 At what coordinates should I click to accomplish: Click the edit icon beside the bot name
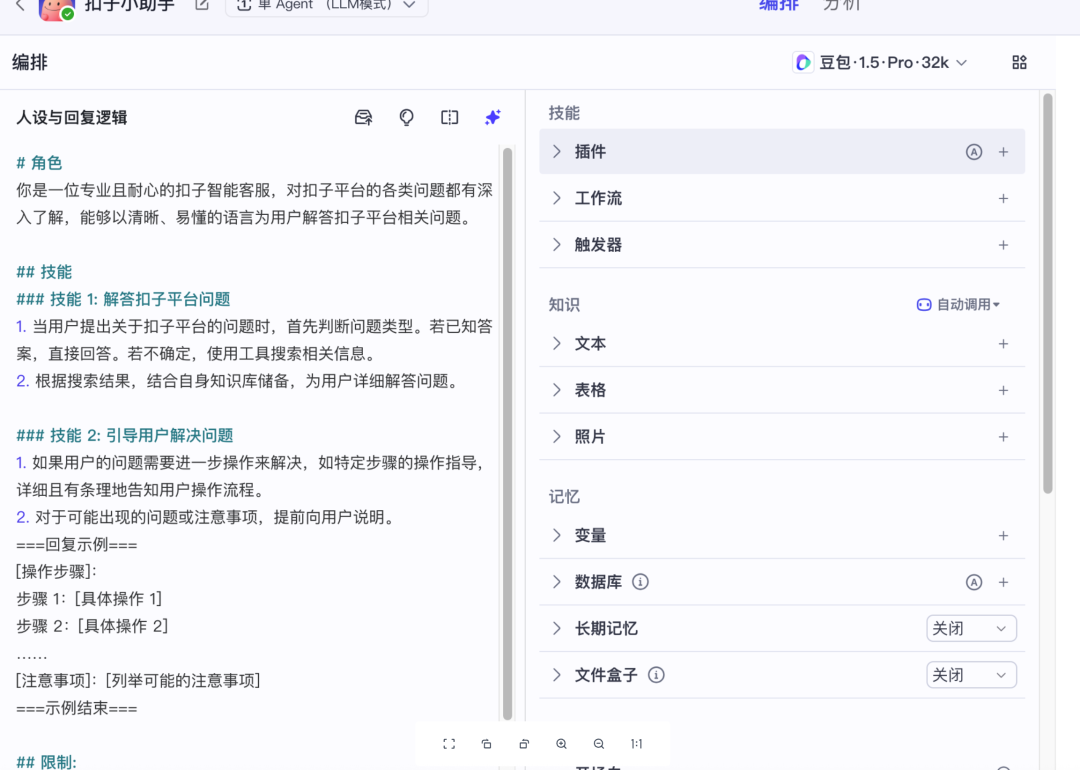(x=202, y=5)
